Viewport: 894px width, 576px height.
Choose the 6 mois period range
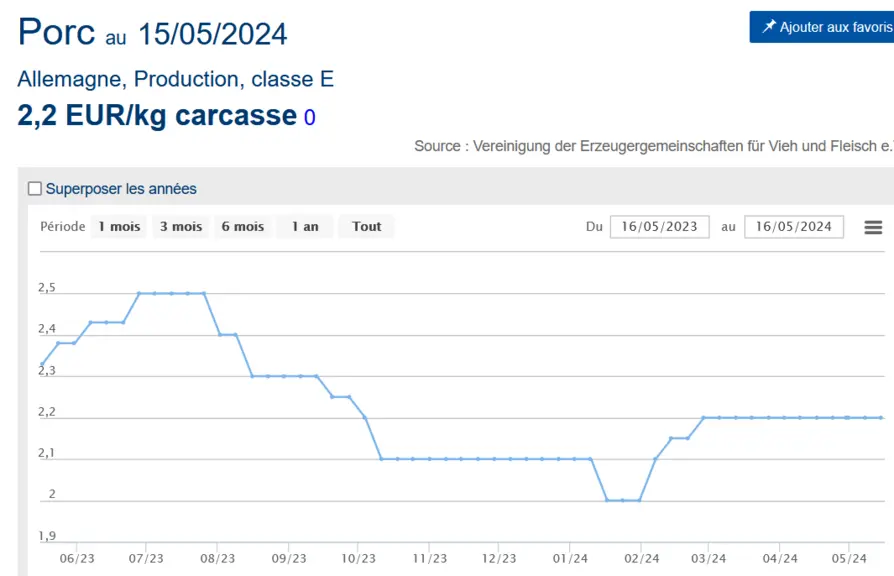[x=243, y=226]
